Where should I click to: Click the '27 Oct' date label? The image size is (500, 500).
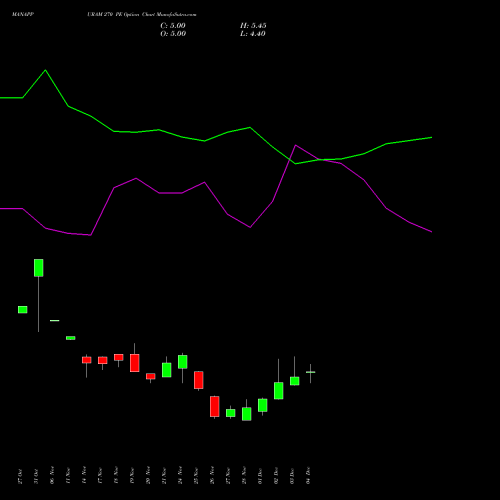[20, 476]
